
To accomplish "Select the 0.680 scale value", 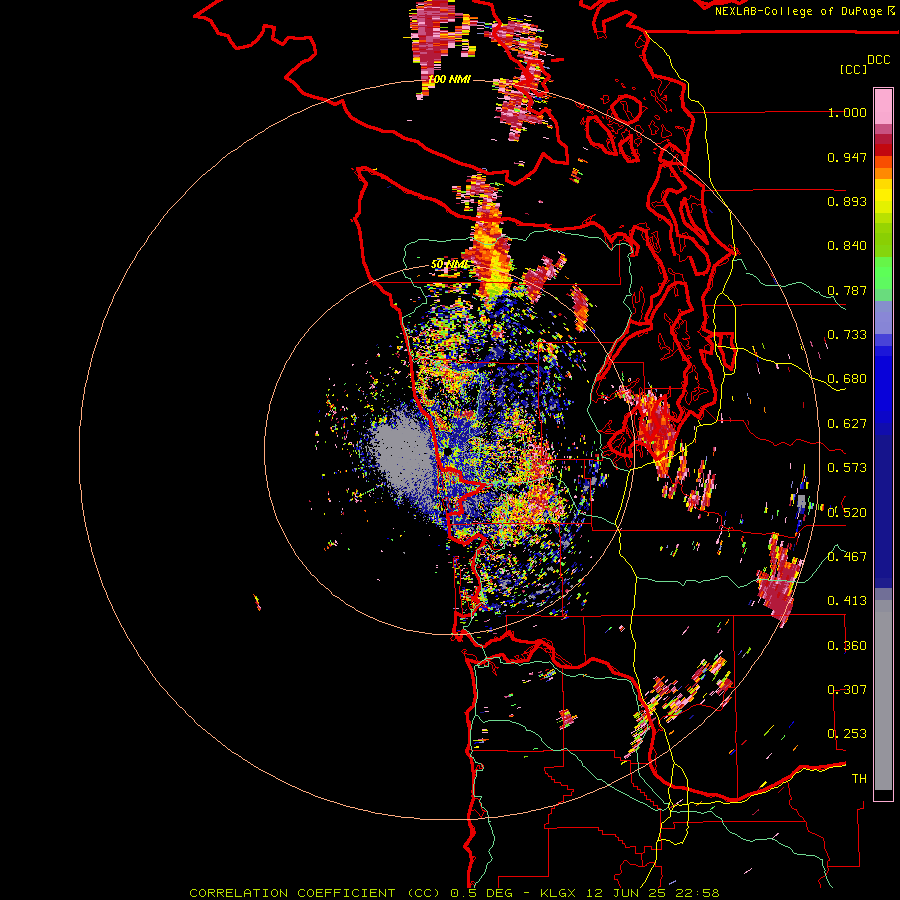I will [x=847, y=379].
